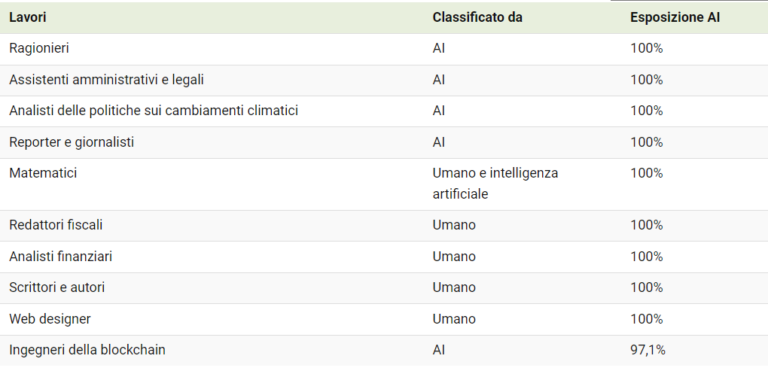The height and width of the screenshot is (380, 768).
Task: Select Assistenti amministrativi e legali cell
Action: click(x=106, y=79)
